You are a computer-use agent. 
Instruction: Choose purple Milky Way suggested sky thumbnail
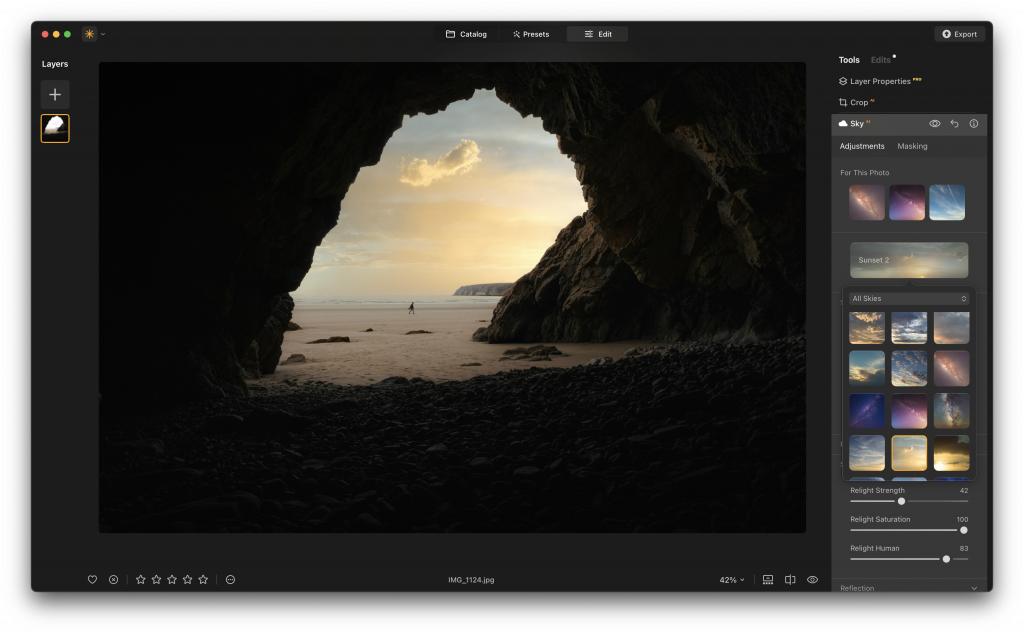coord(907,202)
